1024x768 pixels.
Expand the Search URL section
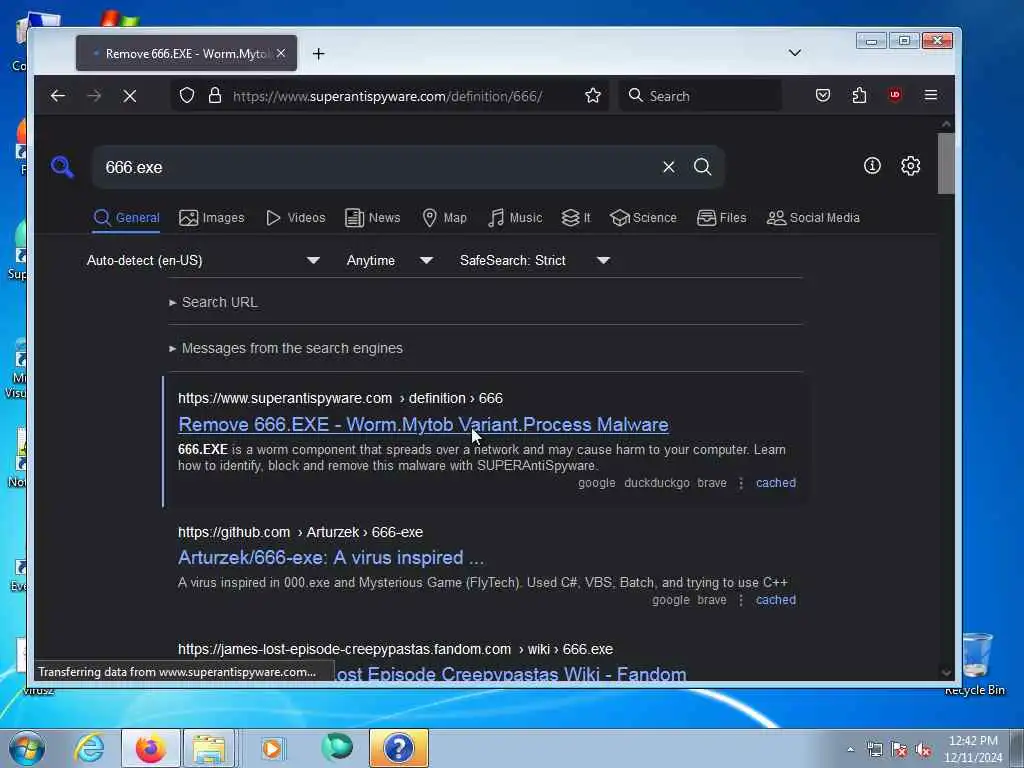214,302
